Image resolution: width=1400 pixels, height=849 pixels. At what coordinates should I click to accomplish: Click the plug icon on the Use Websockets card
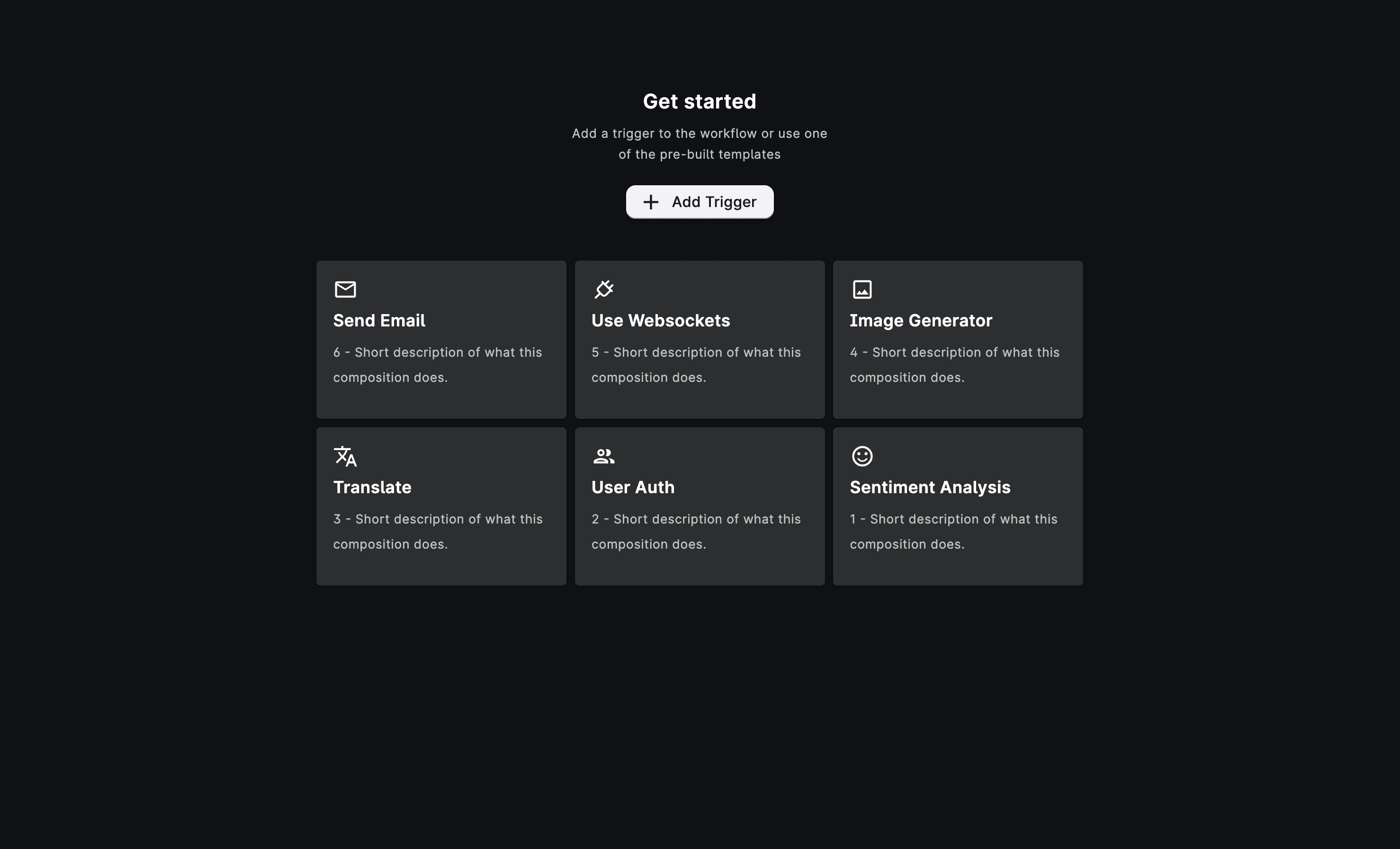pos(604,289)
